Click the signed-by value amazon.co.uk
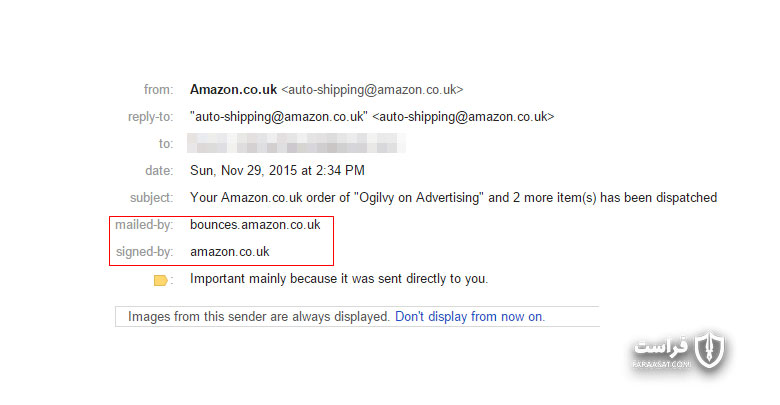The height and width of the screenshot is (405, 780). (x=229, y=252)
